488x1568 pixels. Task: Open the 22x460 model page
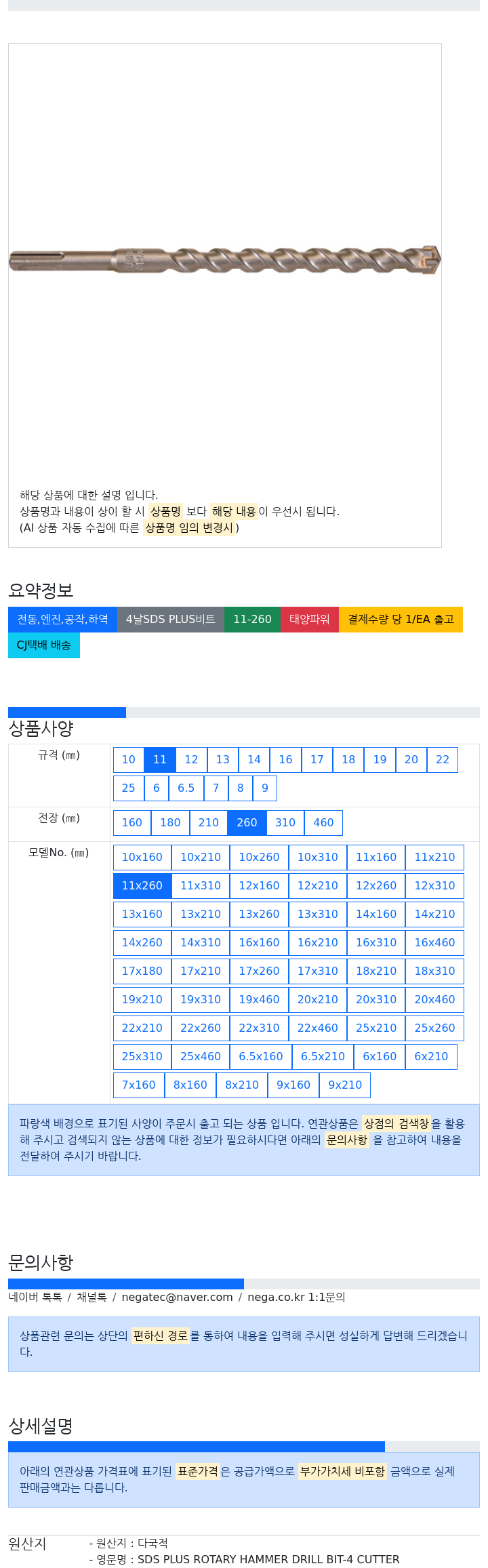pyautogui.click(x=318, y=1028)
